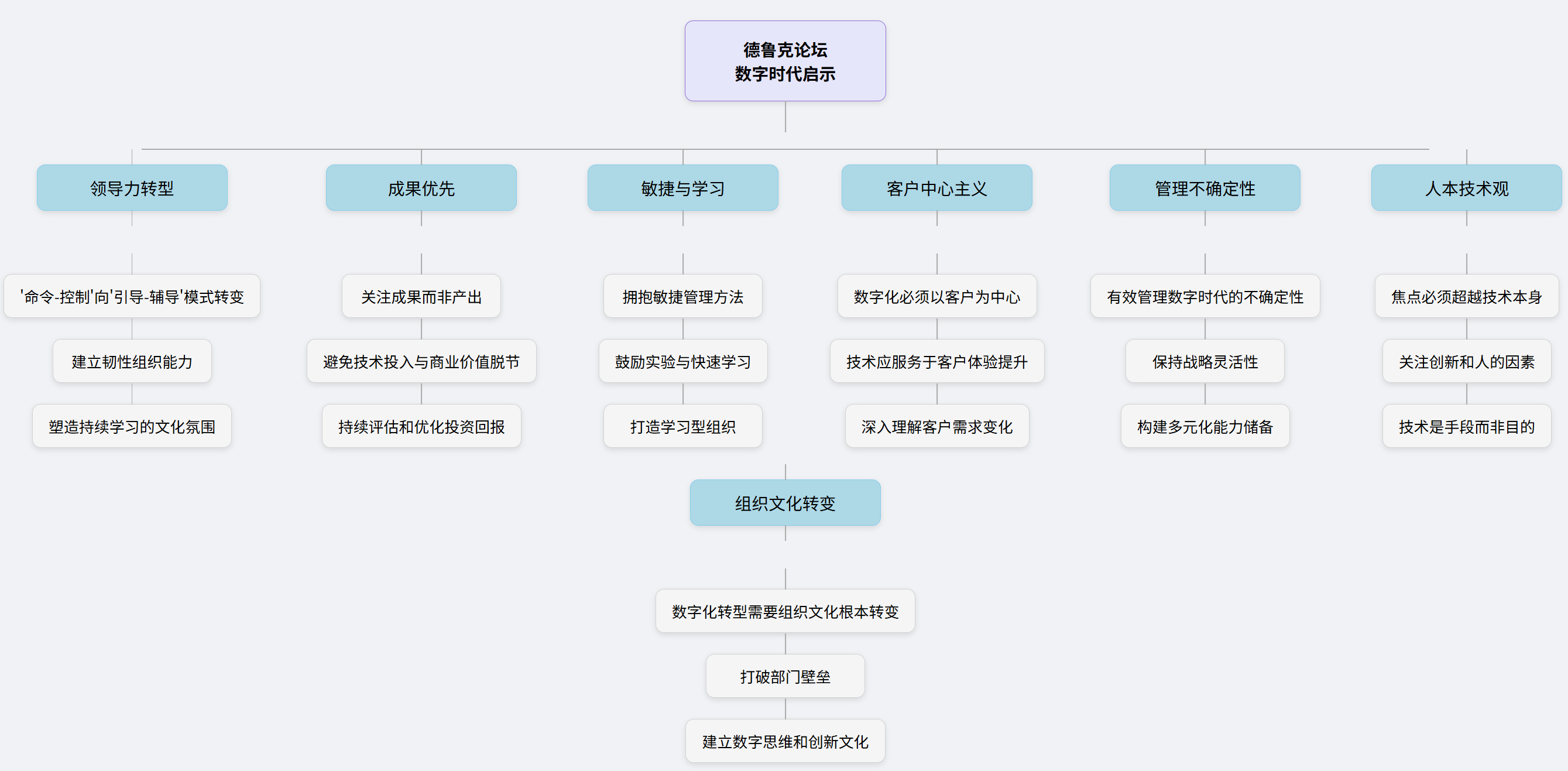Select the 关注成果而非产出 node
Viewport: 1568px width, 771px height.
click(421, 297)
